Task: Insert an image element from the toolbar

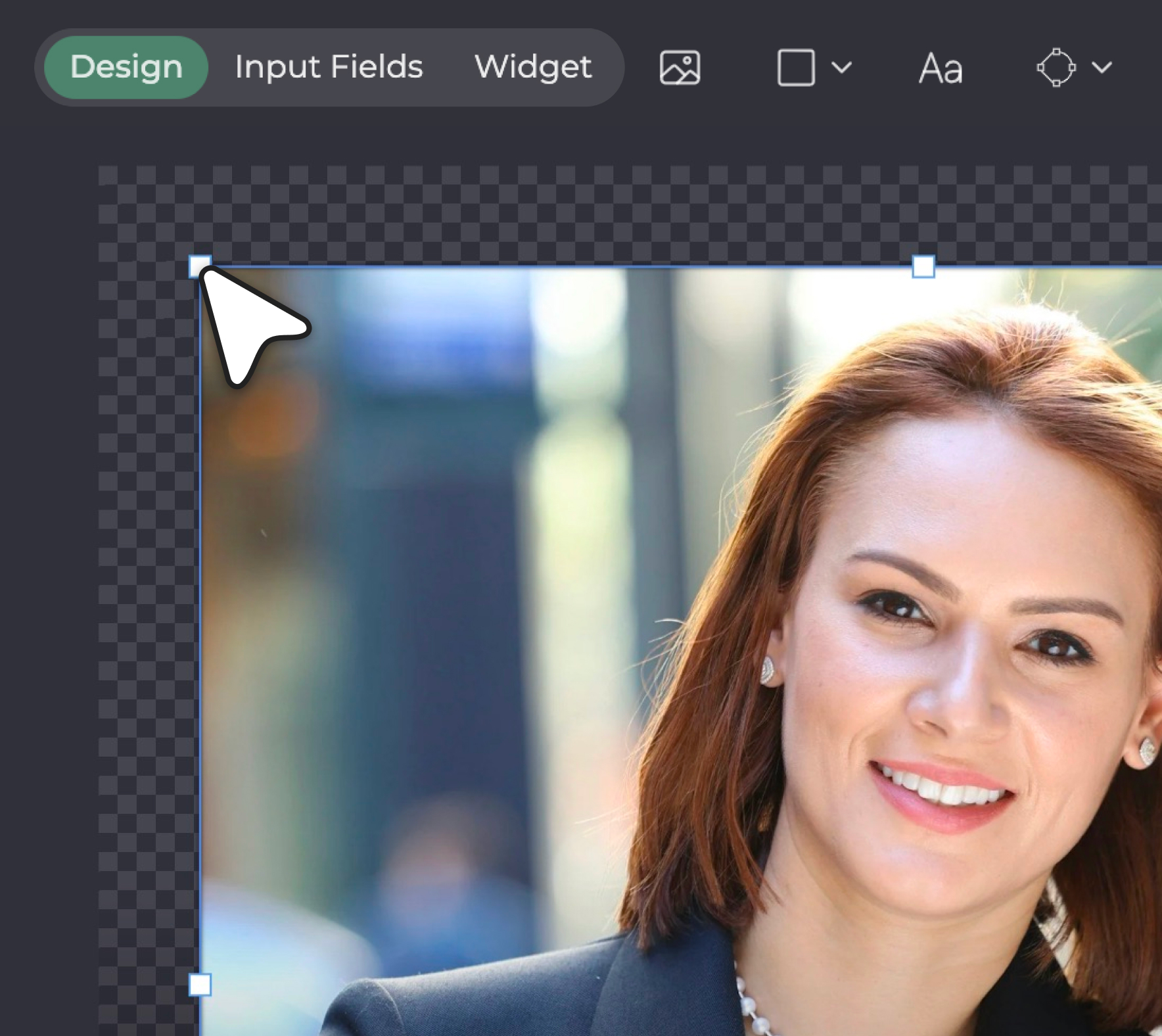Action: pyautogui.click(x=680, y=68)
